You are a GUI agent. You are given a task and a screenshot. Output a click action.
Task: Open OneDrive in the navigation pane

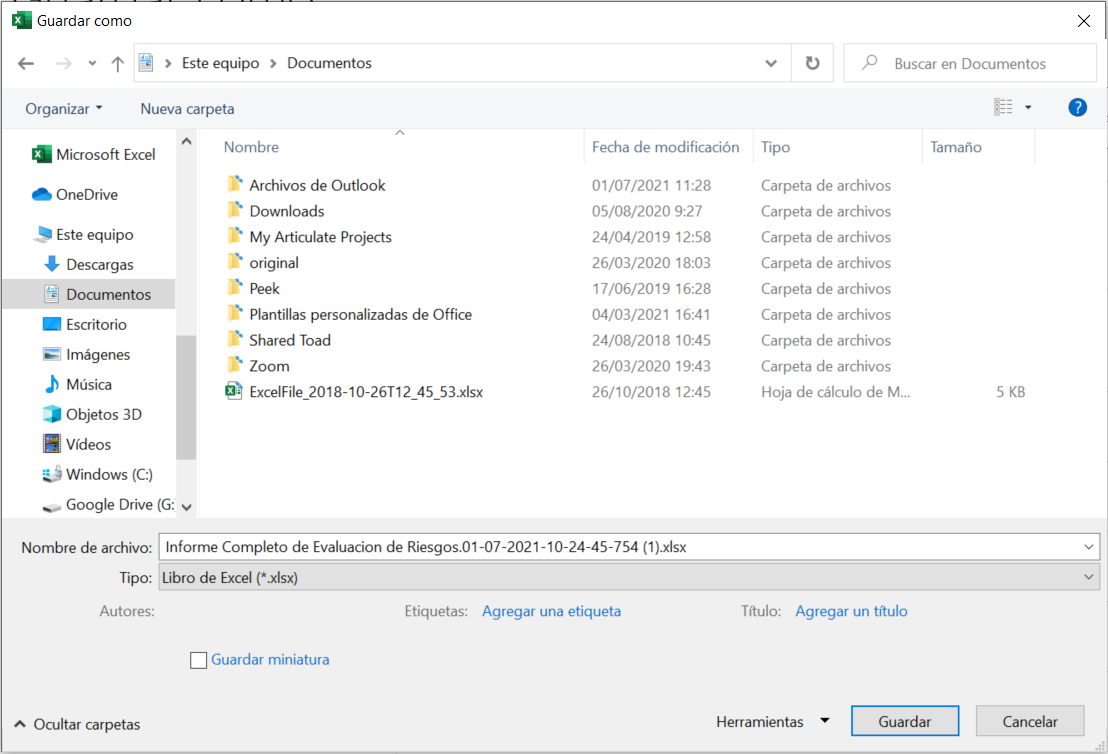click(86, 195)
